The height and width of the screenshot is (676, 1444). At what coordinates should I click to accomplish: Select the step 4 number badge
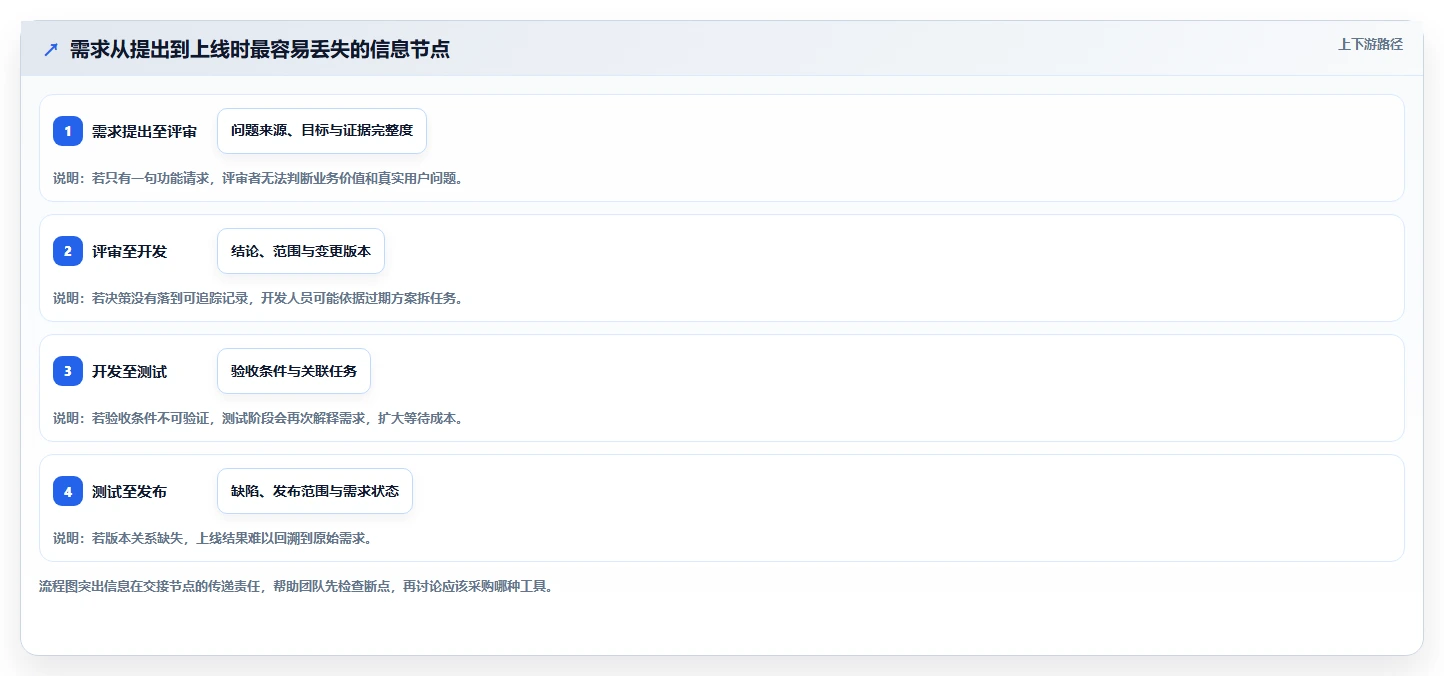68,491
